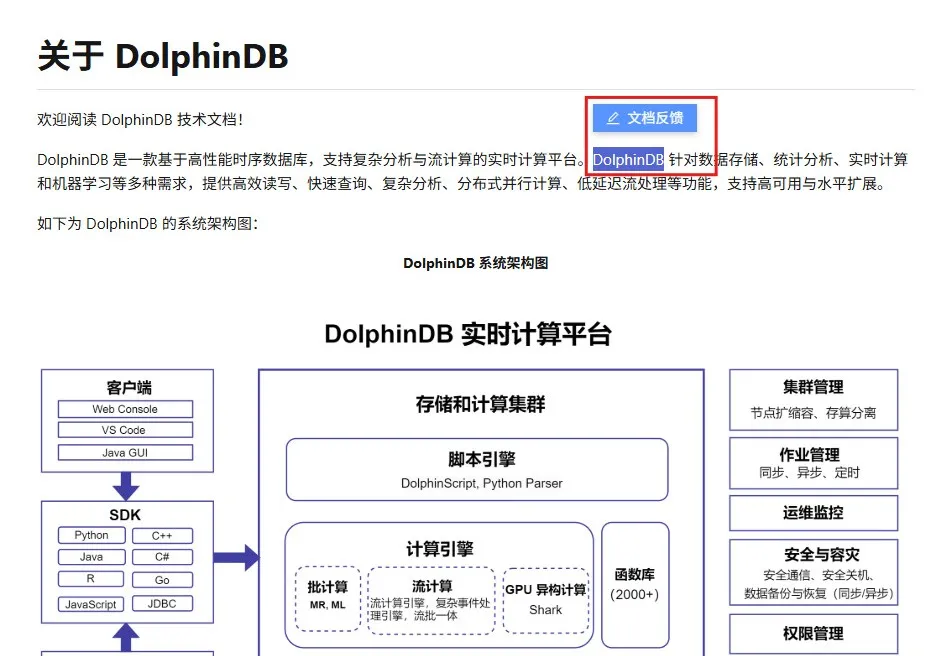Click the 批计算 MR, ML box
Viewport: 934px width, 656px height.
[328, 598]
